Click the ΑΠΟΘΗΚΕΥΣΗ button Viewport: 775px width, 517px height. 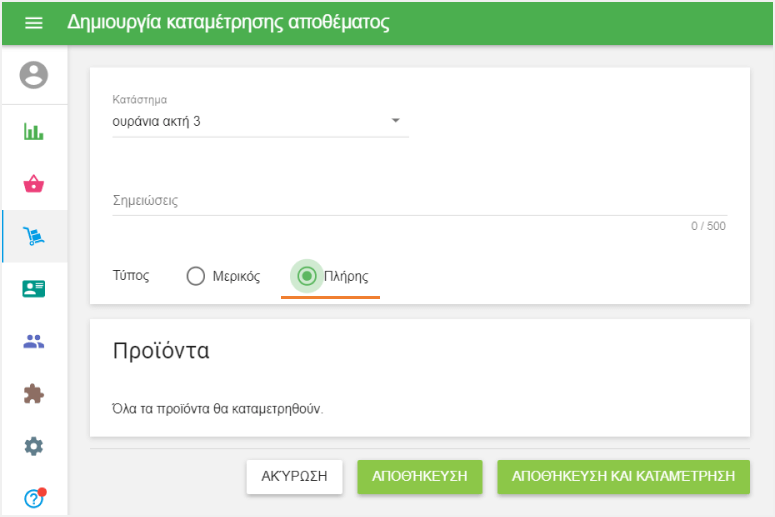point(420,476)
